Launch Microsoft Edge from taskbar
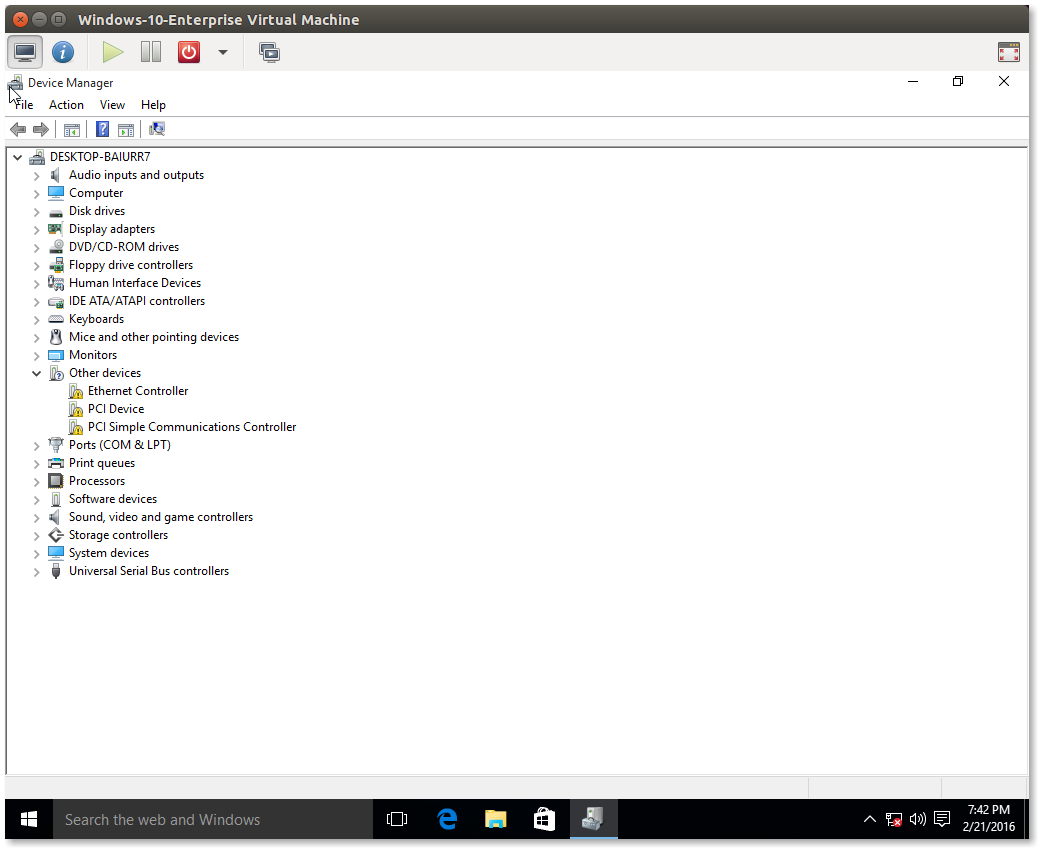1038x848 pixels. 448,820
